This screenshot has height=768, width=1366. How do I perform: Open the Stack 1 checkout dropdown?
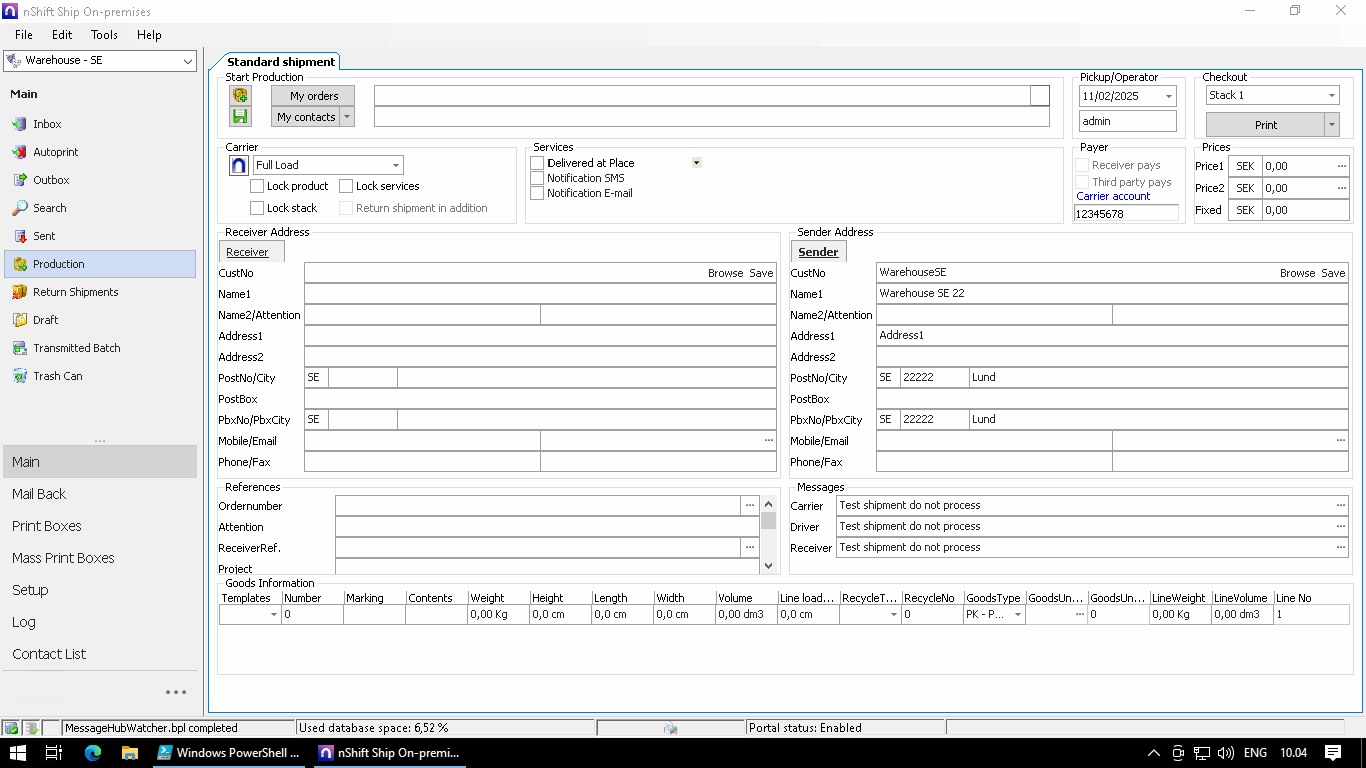click(x=1331, y=96)
